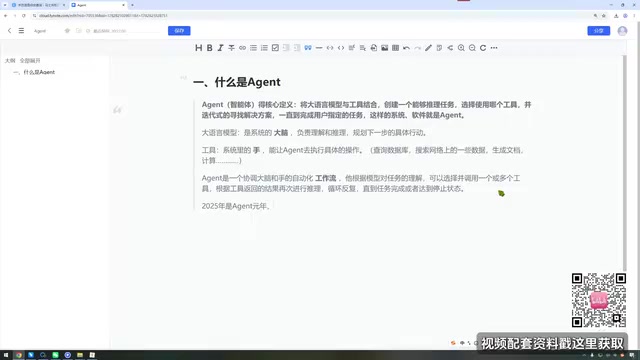Create an ordered numbered list
The width and height of the screenshot is (640, 360).
(264, 48)
